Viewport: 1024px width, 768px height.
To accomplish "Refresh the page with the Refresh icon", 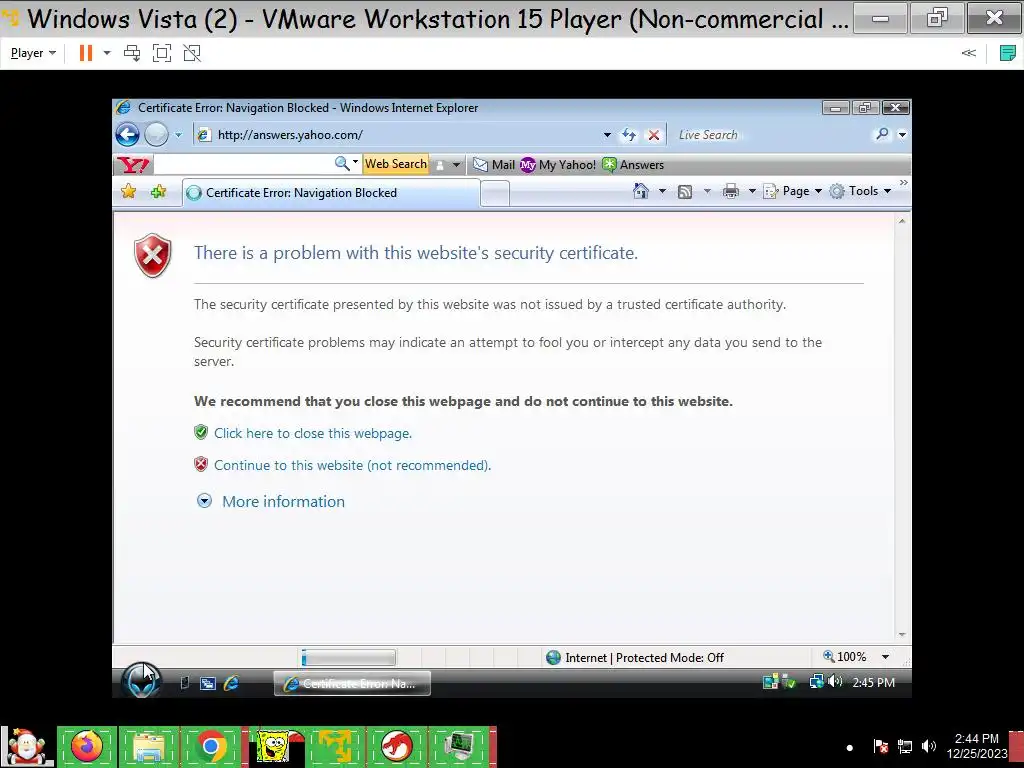I will (x=628, y=135).
